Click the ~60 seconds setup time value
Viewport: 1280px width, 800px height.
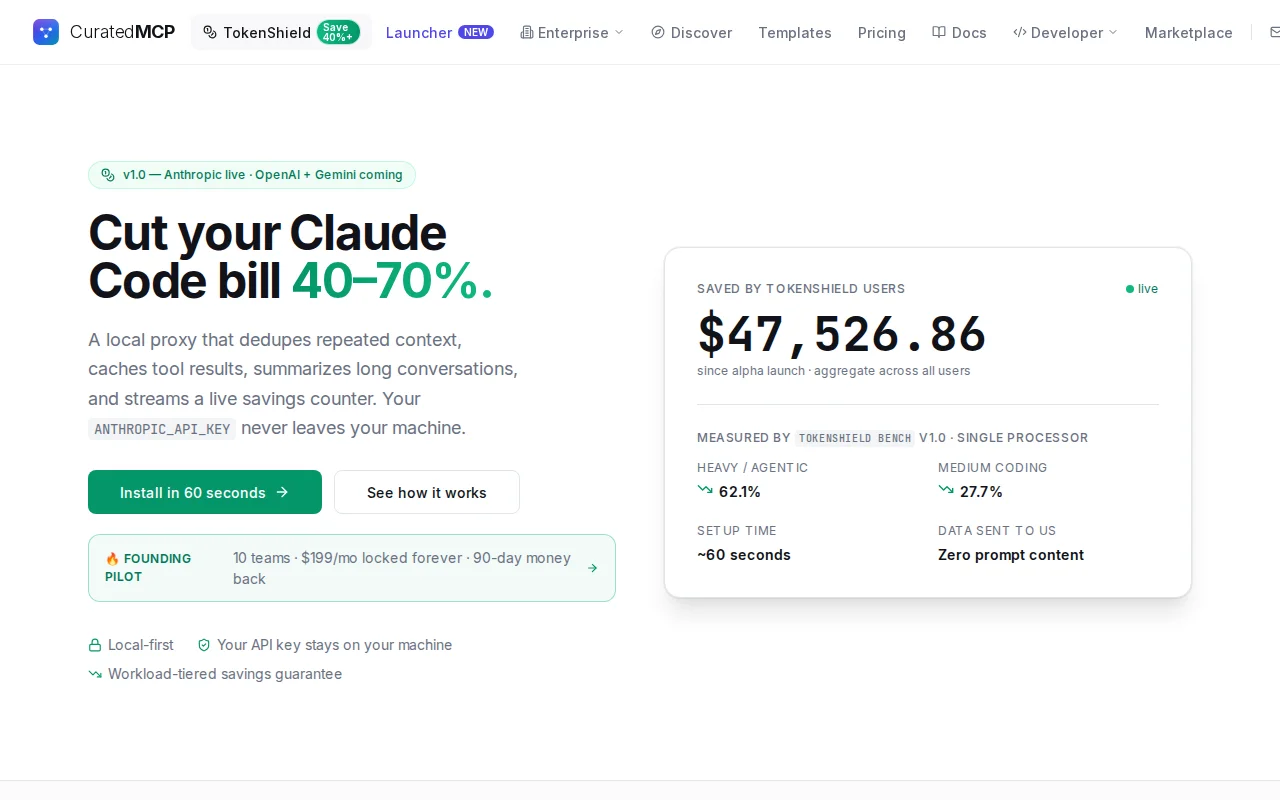pyautogui.click(x=744, y=555)
